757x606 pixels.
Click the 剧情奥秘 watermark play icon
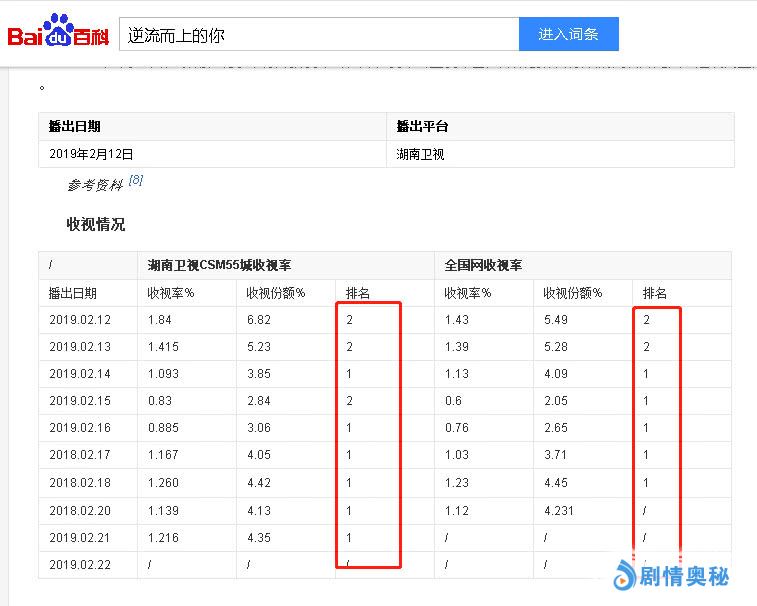[x=626, y=576]
